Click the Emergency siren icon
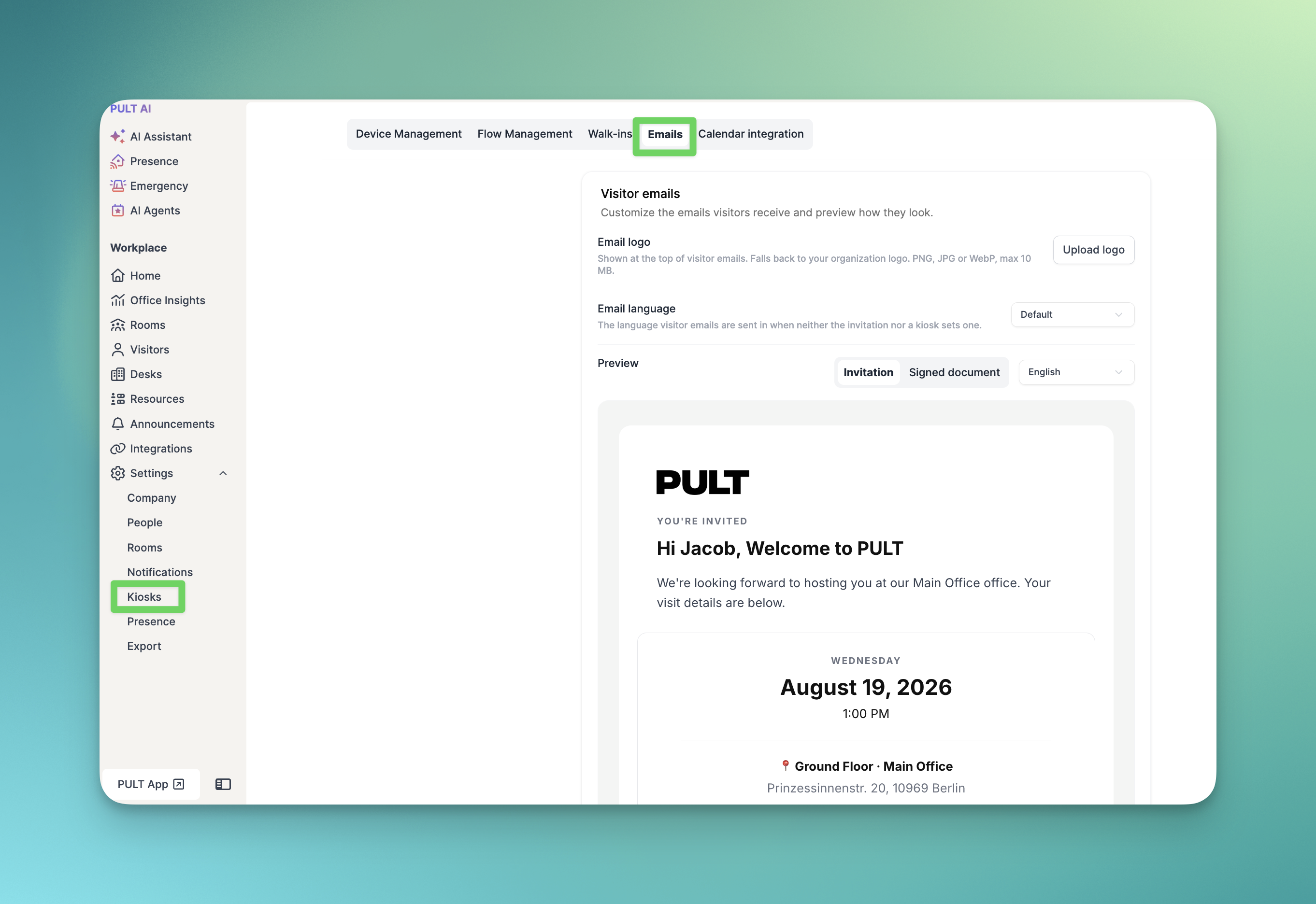Image resolution: width=1316 pixels, height=904 pixels. click(118, 186)
